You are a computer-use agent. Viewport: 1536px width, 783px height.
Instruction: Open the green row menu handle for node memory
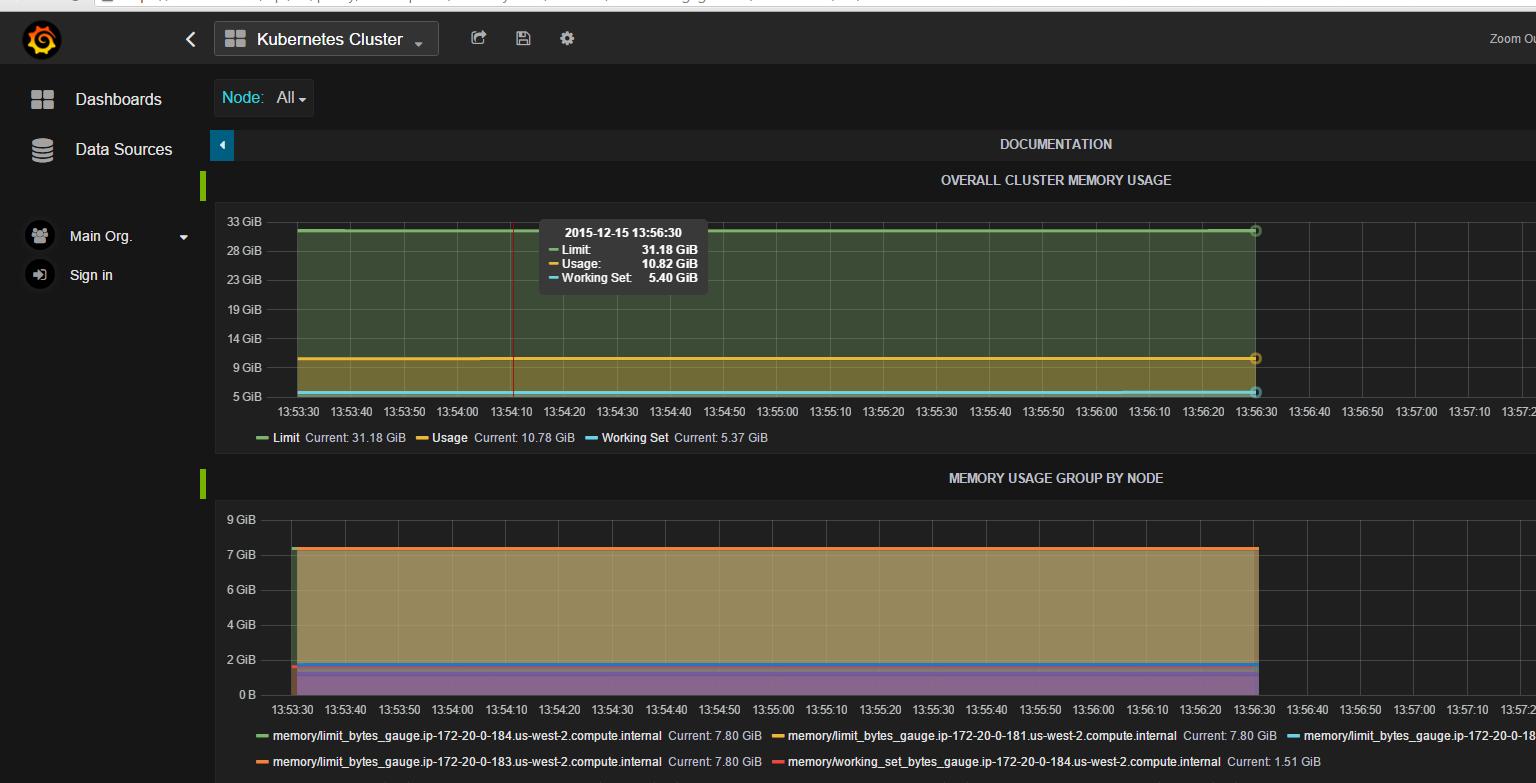(x=204, y=484)
